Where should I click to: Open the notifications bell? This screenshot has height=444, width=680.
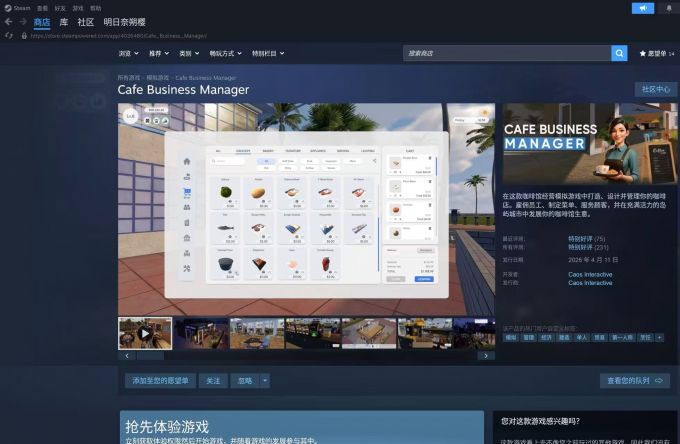click(x=668, y=8)
